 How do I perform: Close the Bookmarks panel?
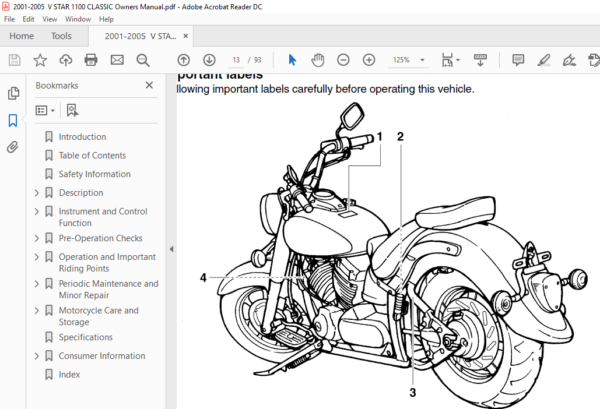(x=149, y=85)
